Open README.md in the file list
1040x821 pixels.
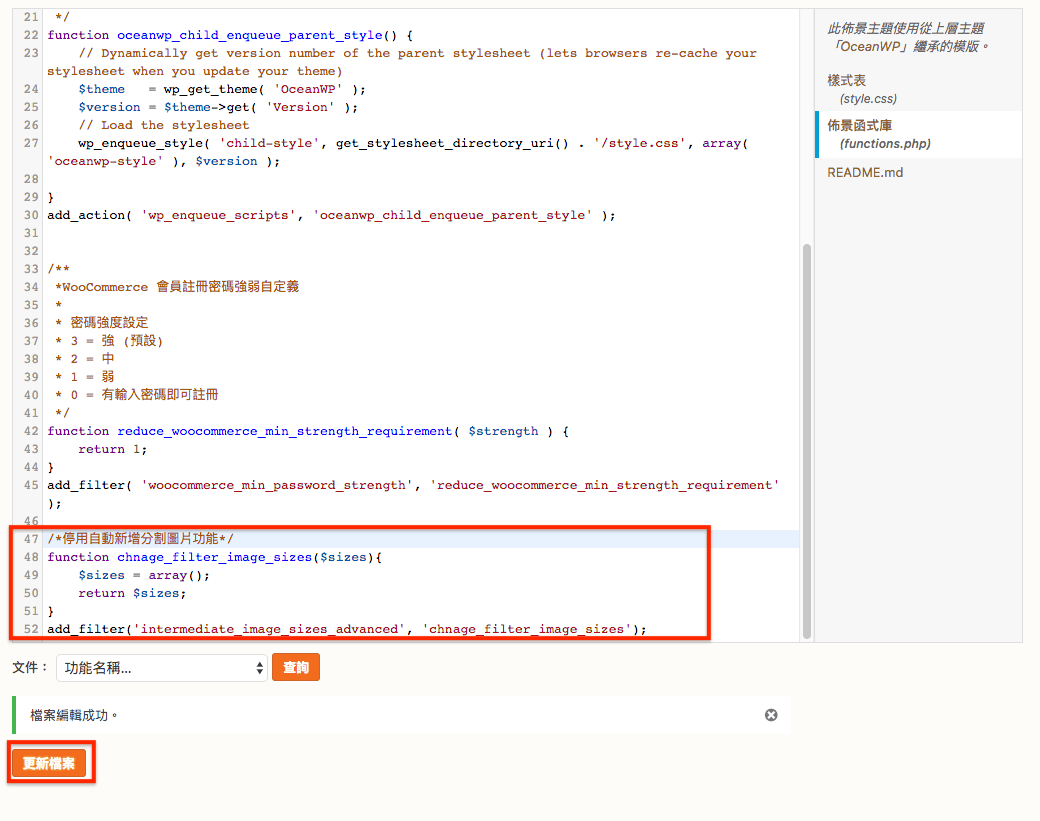[x=865, y=172]
